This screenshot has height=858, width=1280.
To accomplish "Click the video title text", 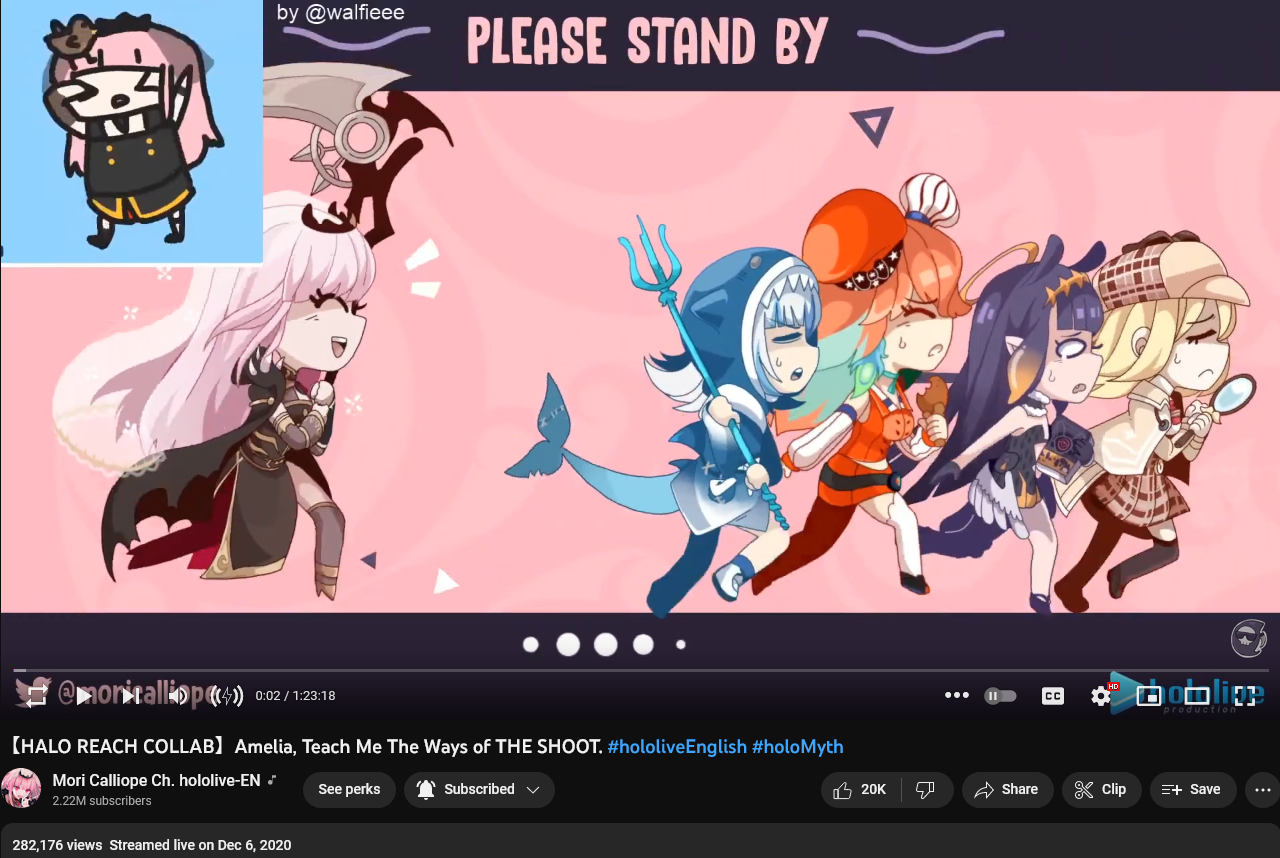I will (x=306, y=747).
